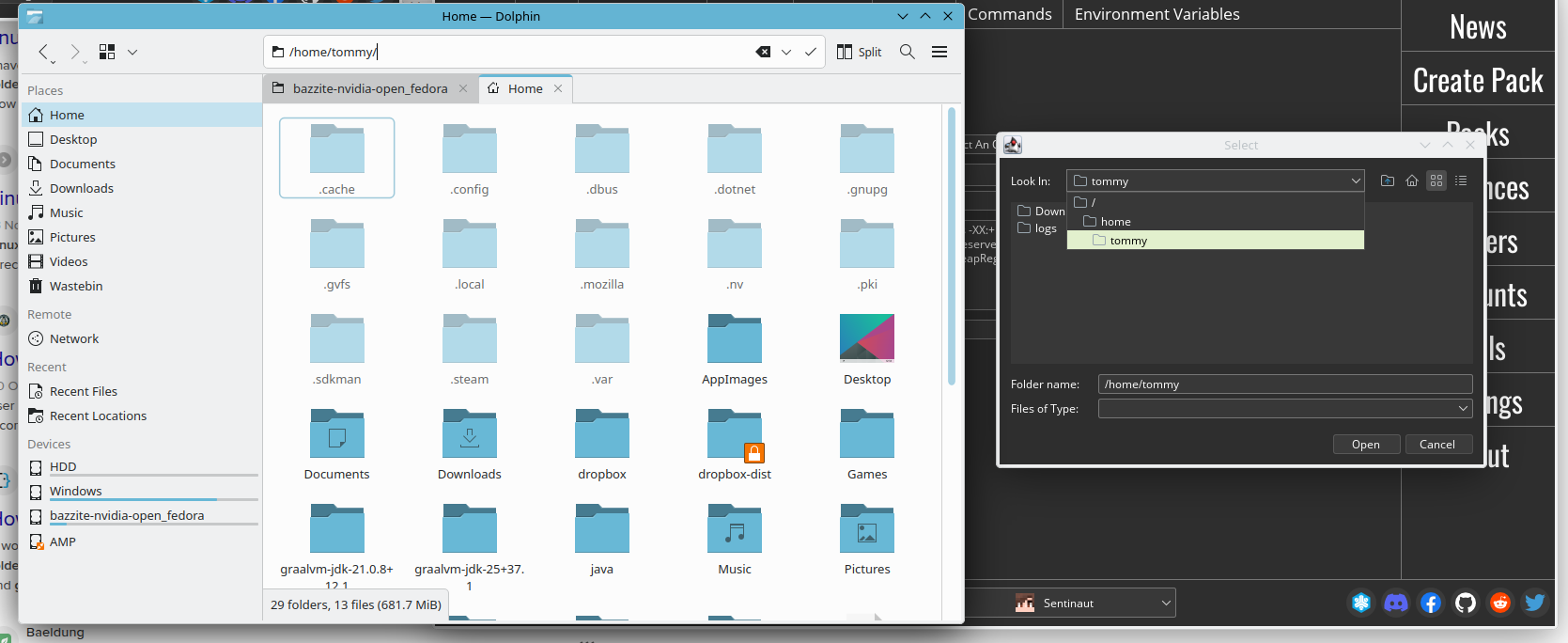Viewport: 1568px width, 643px height.
Task: Clear the Dolphin location bar text
Action: point(763,52)
